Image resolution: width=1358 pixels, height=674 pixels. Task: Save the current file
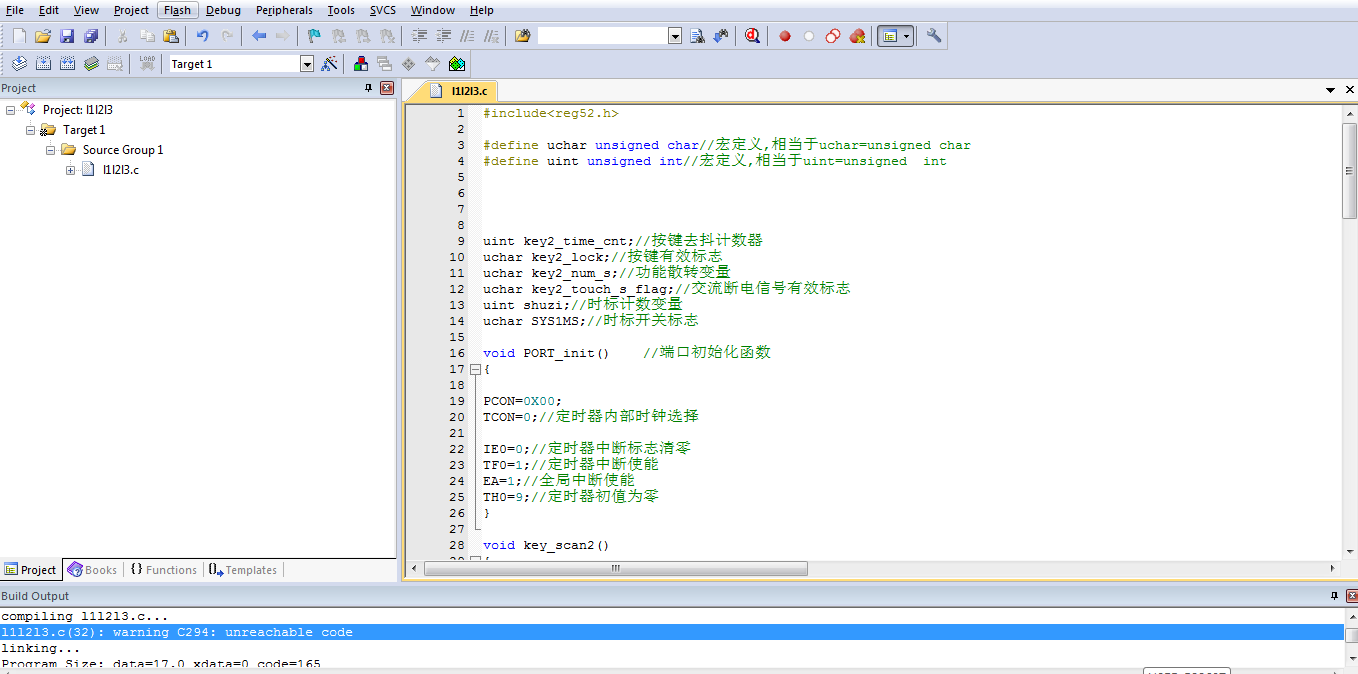point(67,36)
